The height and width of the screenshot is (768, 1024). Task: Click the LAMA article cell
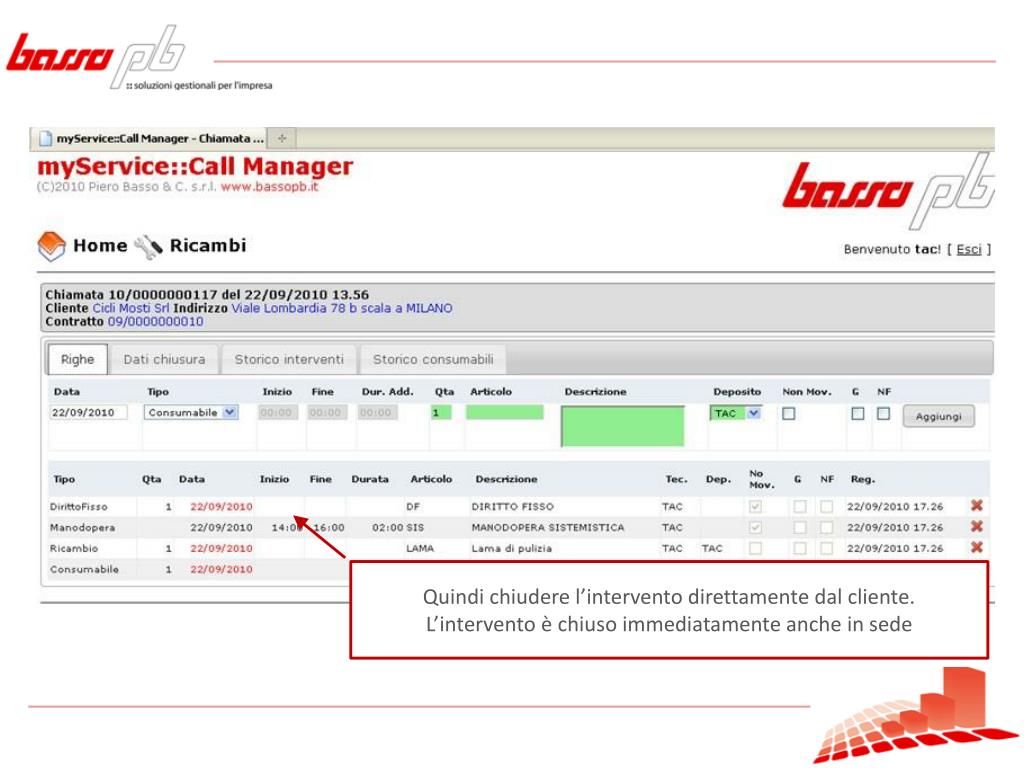(420, 549)
